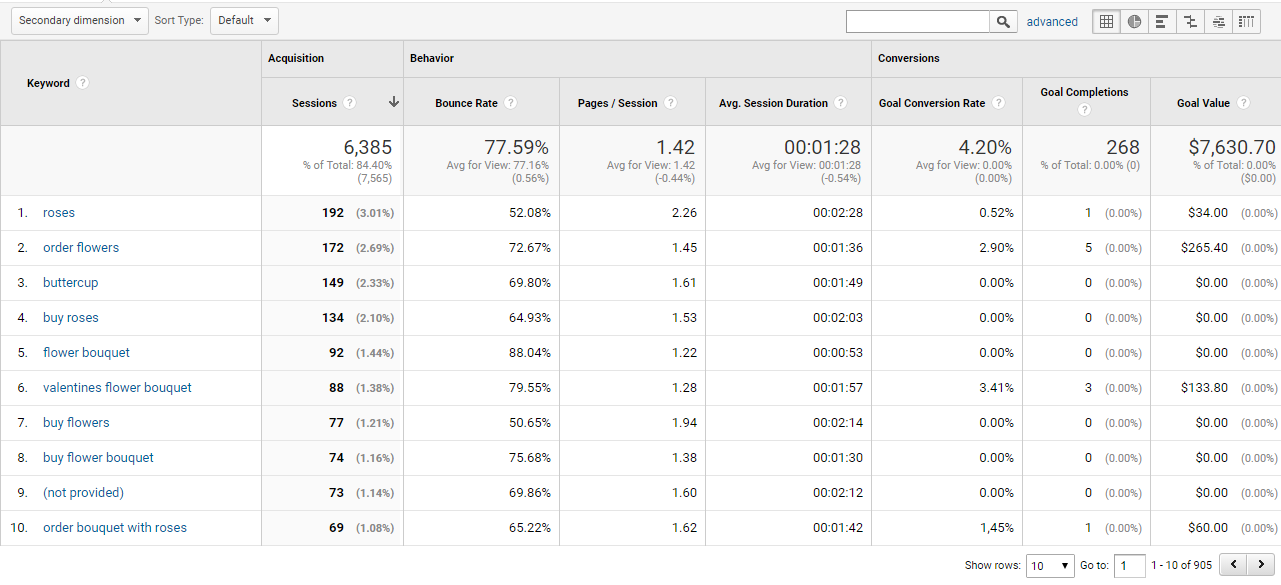Sort by Avg. Session Duration header

click(x=773, y=103)
